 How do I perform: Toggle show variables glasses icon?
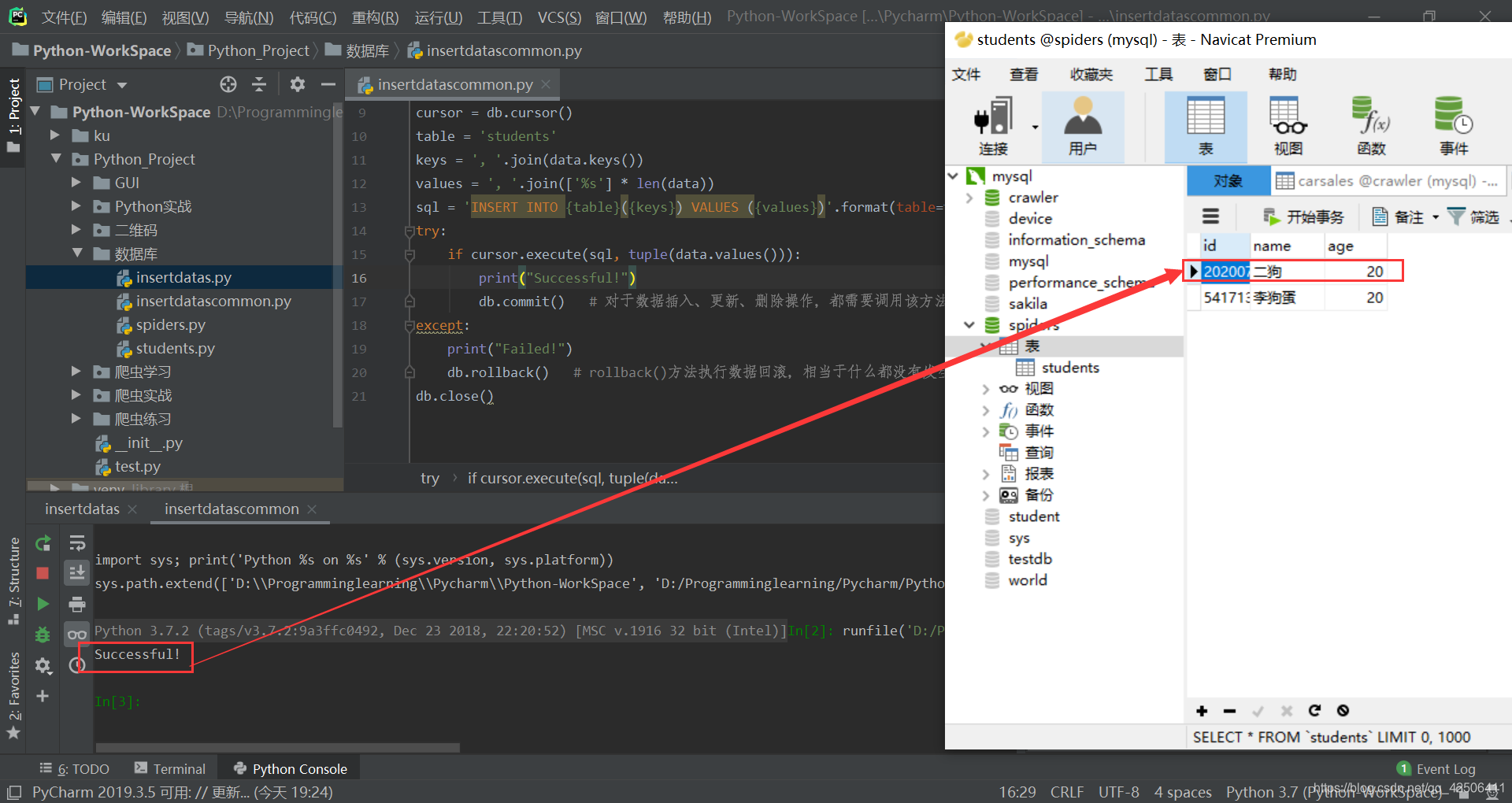(x=77, y=635)
